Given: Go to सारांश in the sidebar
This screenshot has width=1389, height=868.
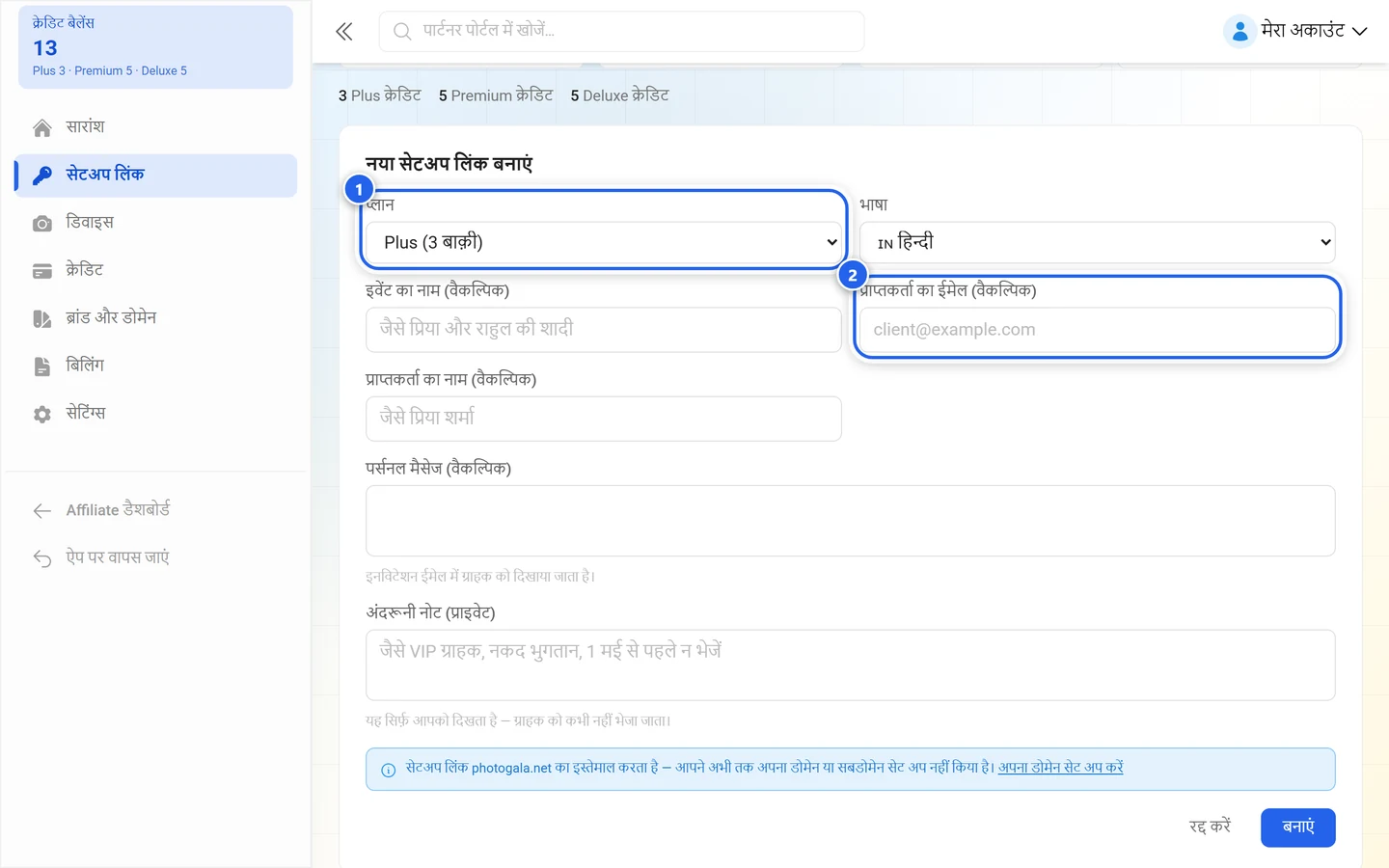Looking at the screenshot, I should click(x=156, y=127).
